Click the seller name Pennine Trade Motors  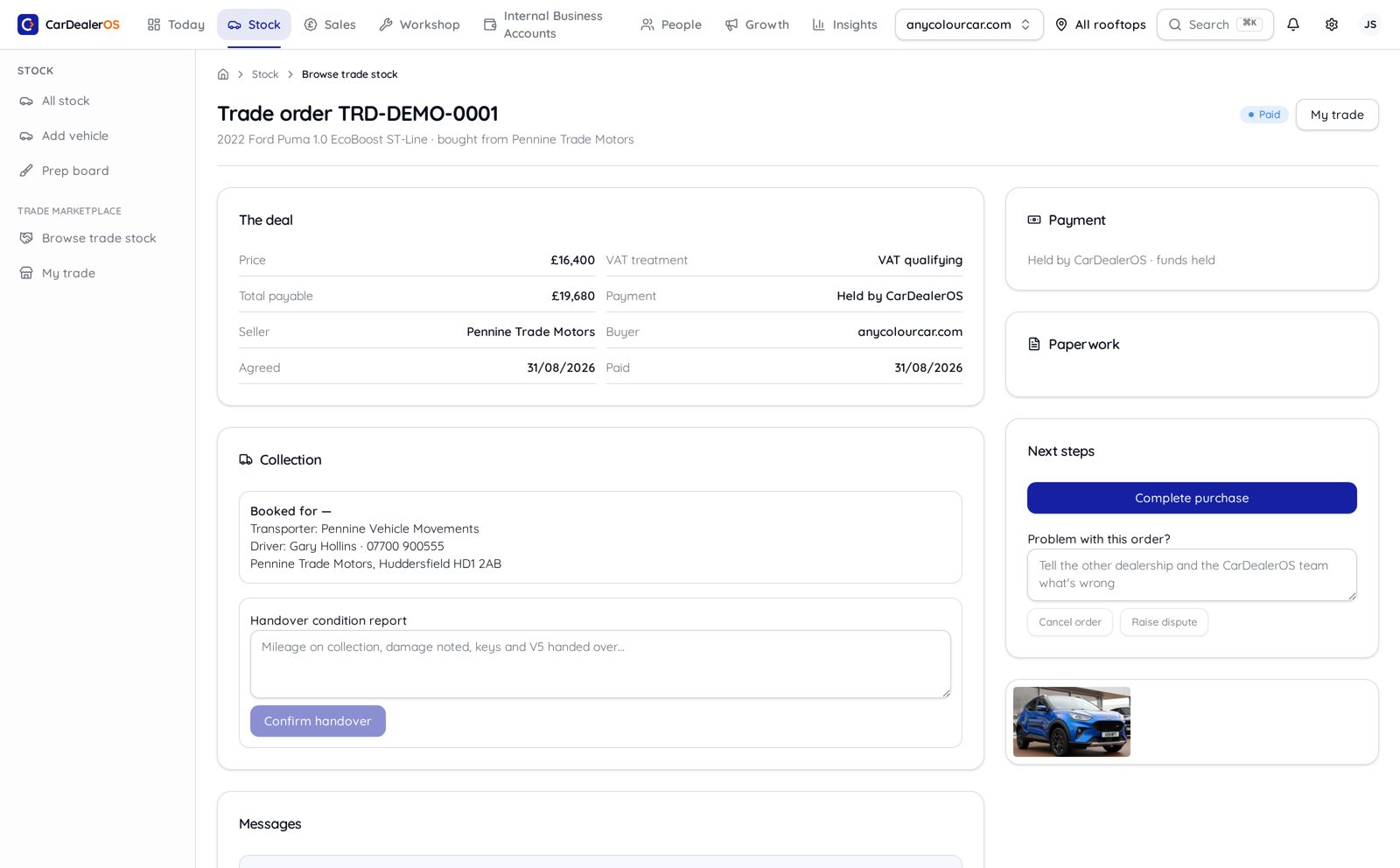pyautogui.click(x=530, y=332)
